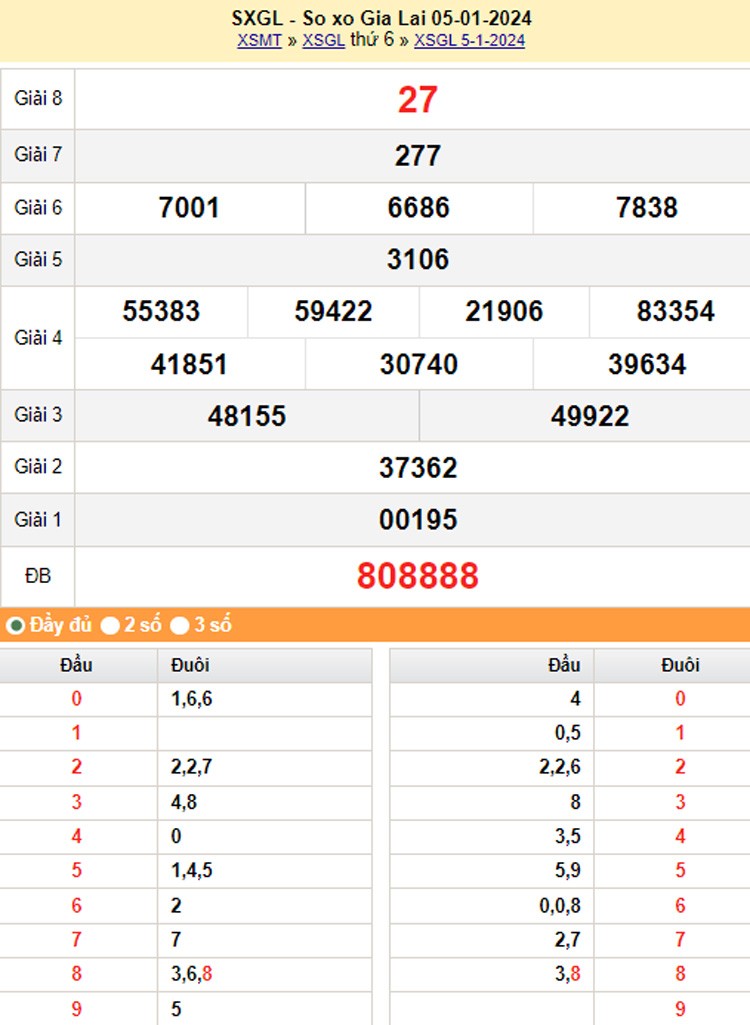Click the Giải 8 result 27
750x1025 pixels.
click(417, 100)
